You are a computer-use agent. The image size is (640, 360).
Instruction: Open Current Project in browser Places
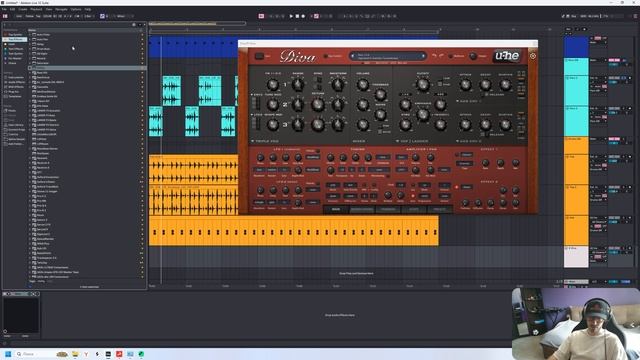click(16, 130)
